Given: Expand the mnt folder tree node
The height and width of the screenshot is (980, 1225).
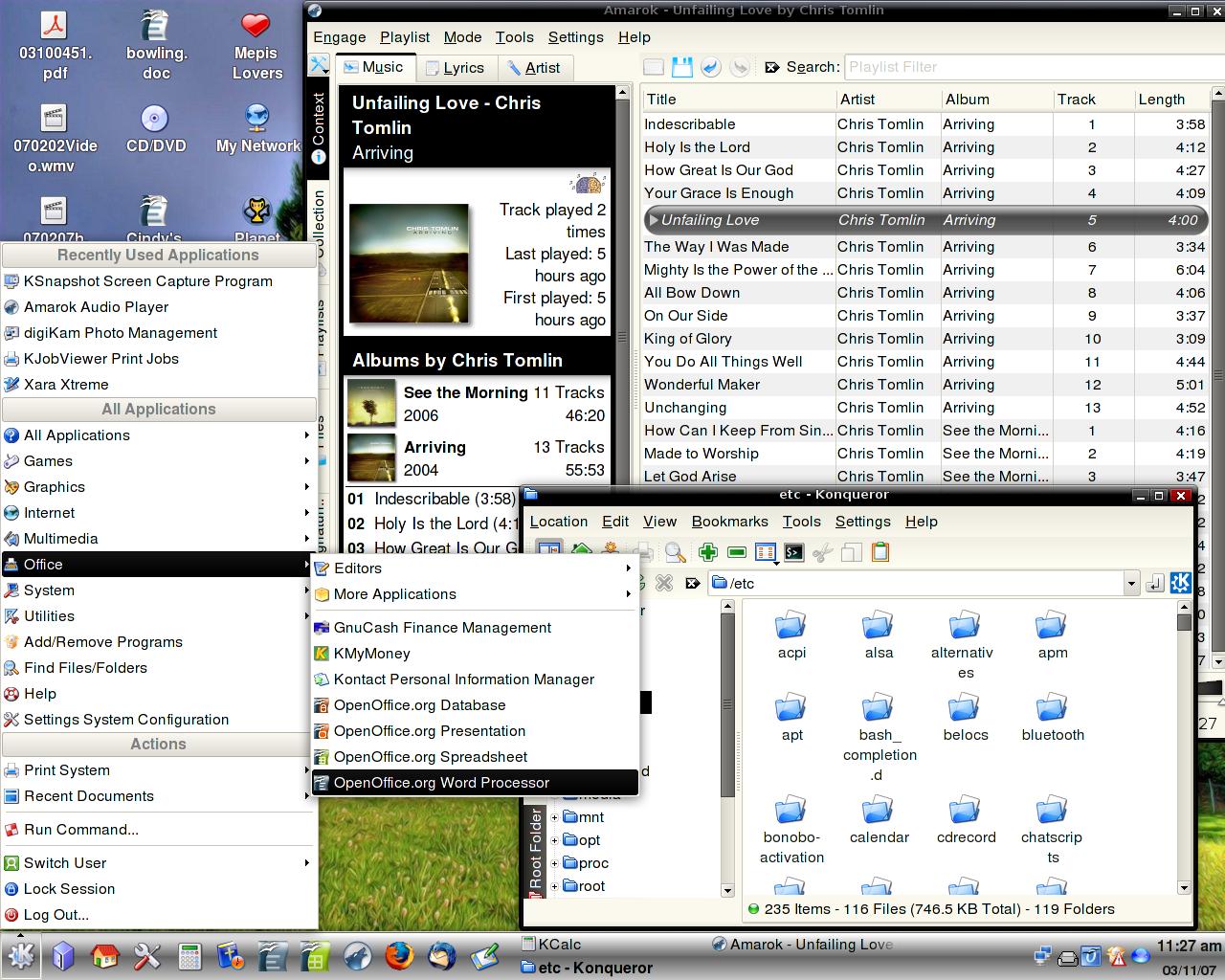Looking at the screenshot, I should (x=554, y=817).
